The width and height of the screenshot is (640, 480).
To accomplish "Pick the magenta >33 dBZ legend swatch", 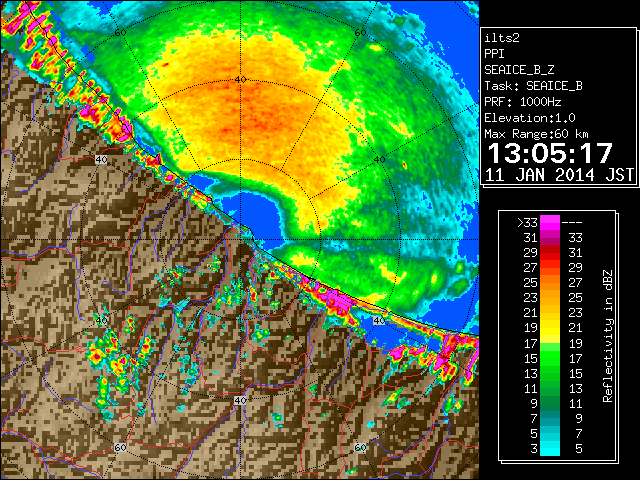I will 550,223.
